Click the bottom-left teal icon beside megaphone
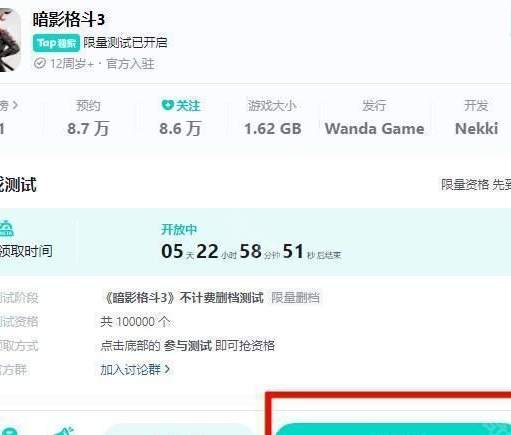Screen dimensions: 511x435 [x=10, y=431]
